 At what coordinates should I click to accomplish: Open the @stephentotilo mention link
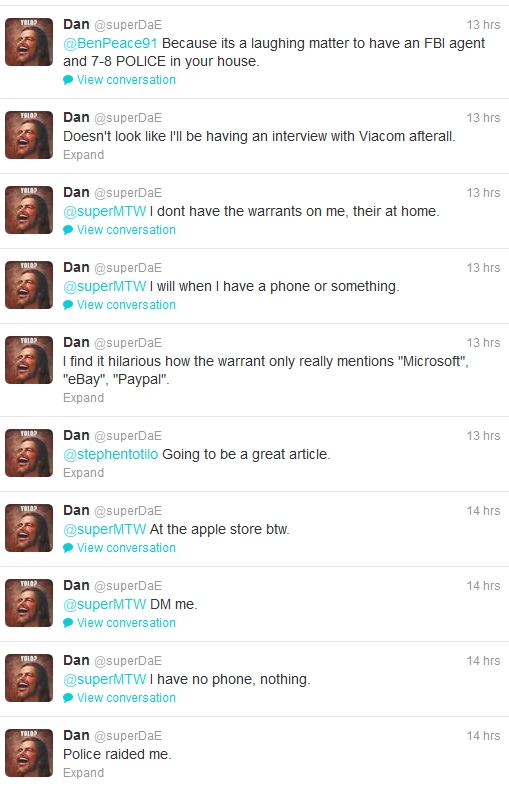pos(110,454)
